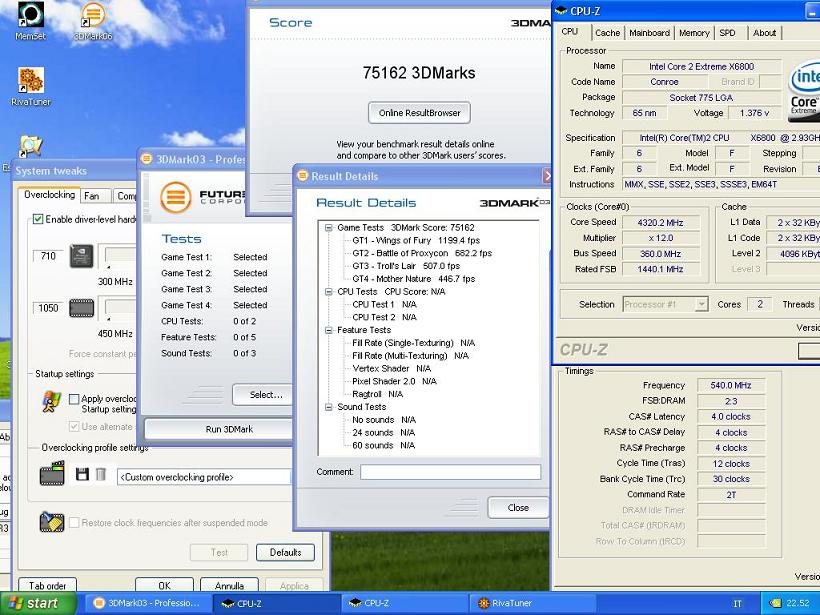Screen dimensions: 820x615
Task: Open the Memory tab in CPU-Z
Action: coord(694,33)
